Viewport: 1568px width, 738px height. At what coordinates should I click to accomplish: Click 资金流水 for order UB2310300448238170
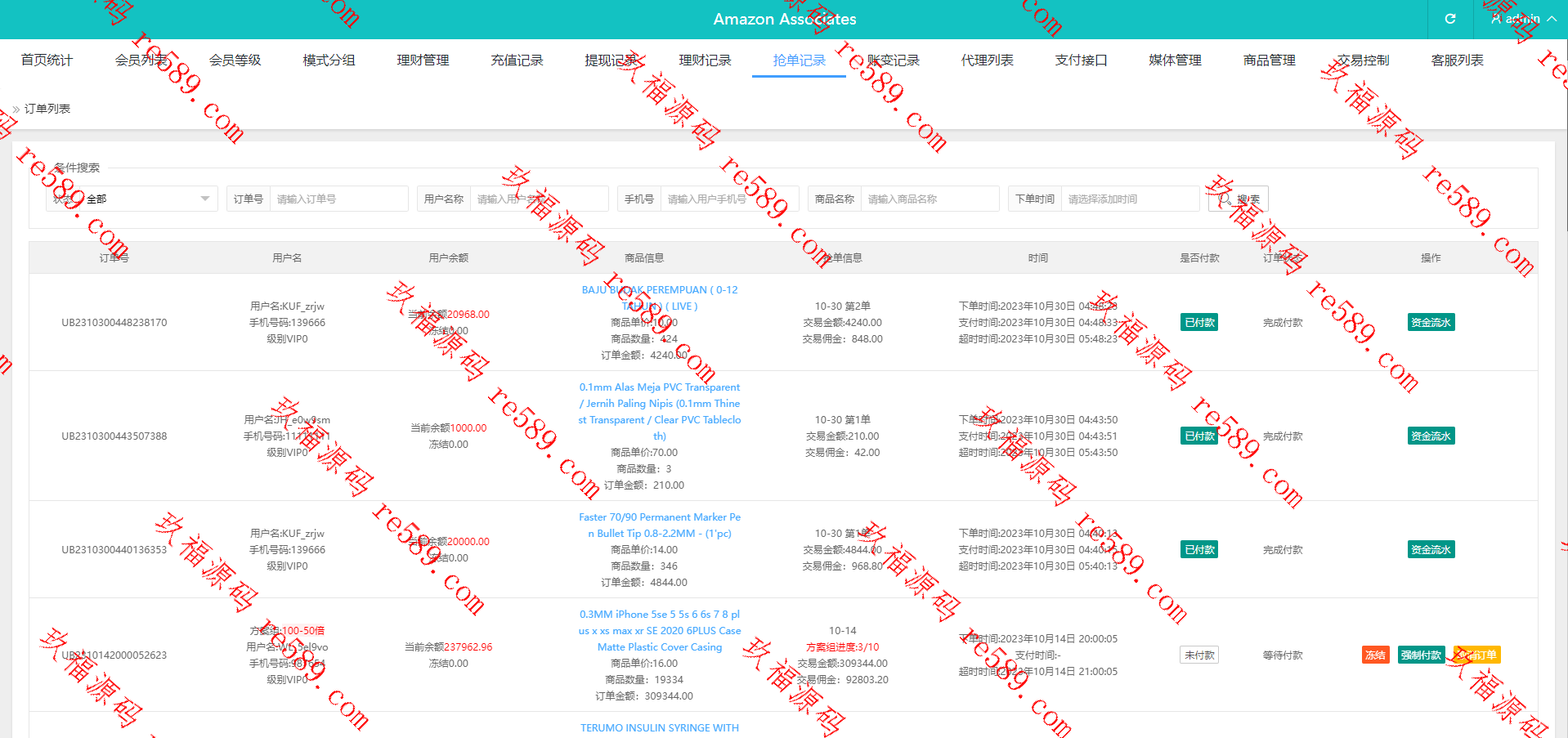[x=1431, y=322]
